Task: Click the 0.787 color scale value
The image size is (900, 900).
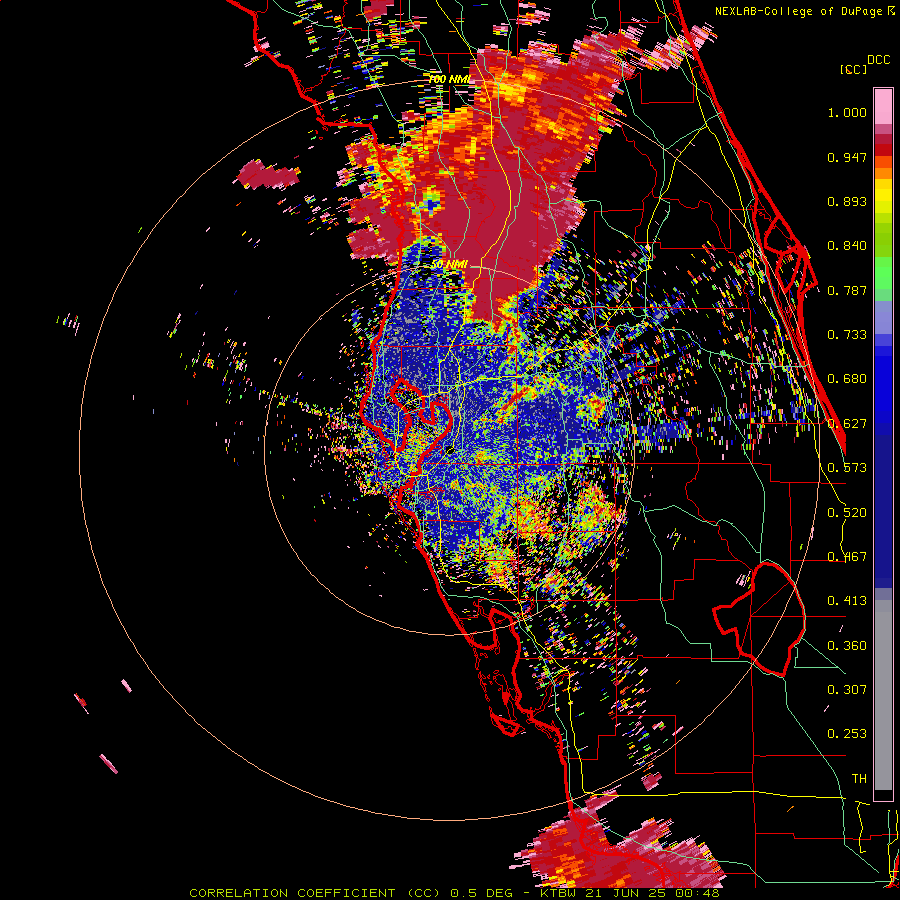Action: tap(847, 290)
